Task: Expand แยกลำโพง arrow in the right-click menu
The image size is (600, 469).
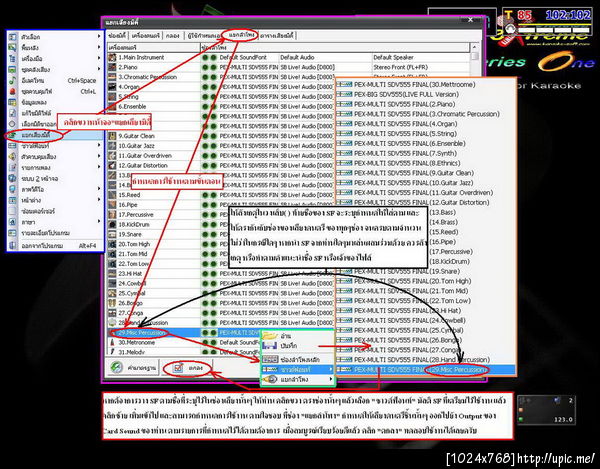Action: (331, 379)
